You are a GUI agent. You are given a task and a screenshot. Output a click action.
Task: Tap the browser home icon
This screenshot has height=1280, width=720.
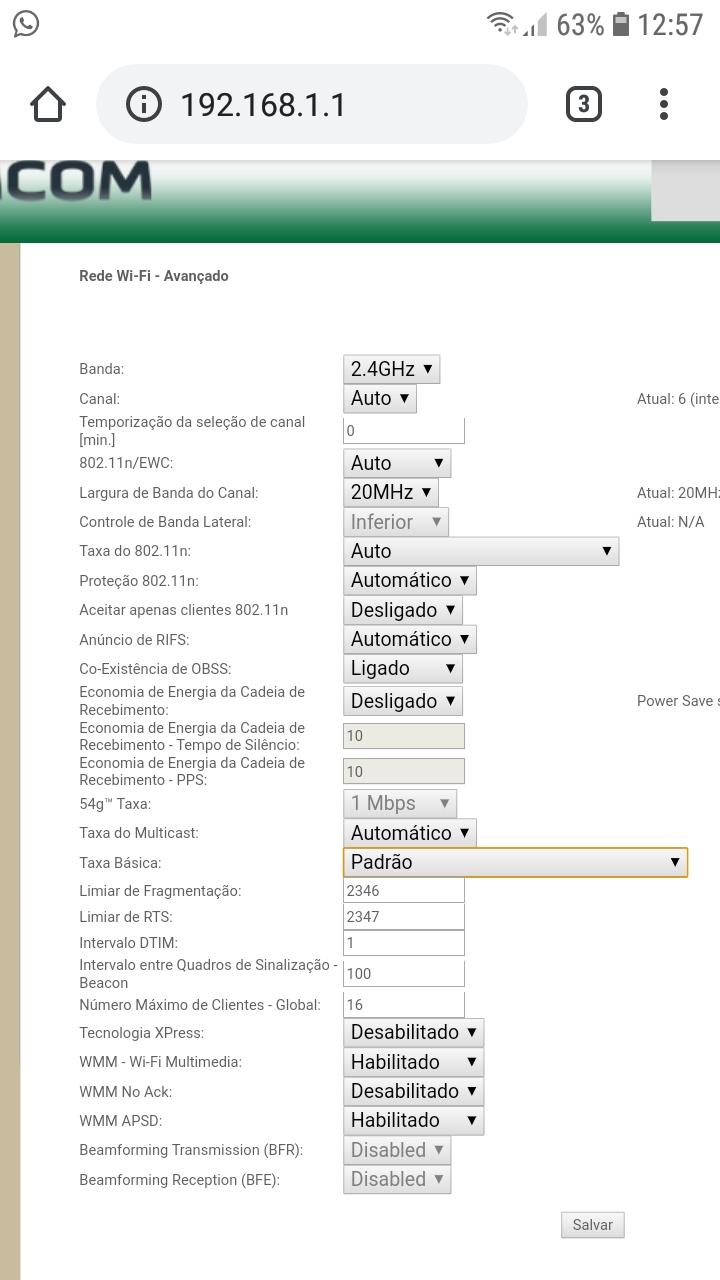(48, 104)
